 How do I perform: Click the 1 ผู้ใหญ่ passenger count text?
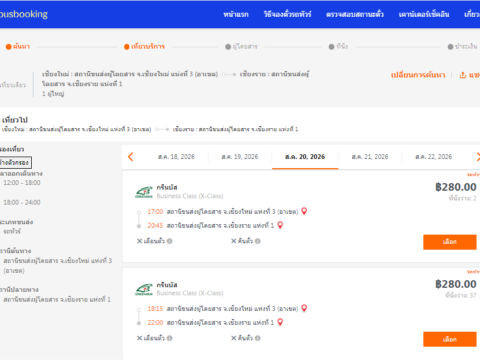53,94
